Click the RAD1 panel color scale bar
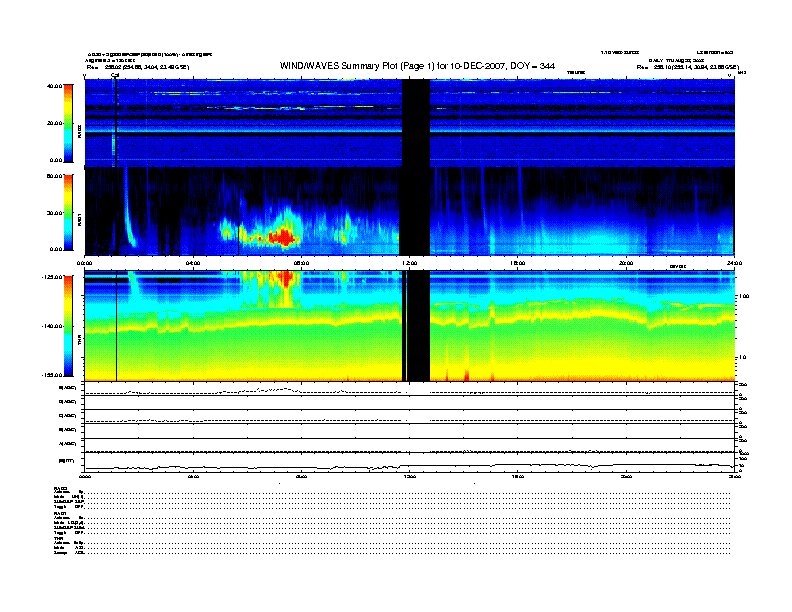Screen dimensions: 792x612 [x=68, y=212]
